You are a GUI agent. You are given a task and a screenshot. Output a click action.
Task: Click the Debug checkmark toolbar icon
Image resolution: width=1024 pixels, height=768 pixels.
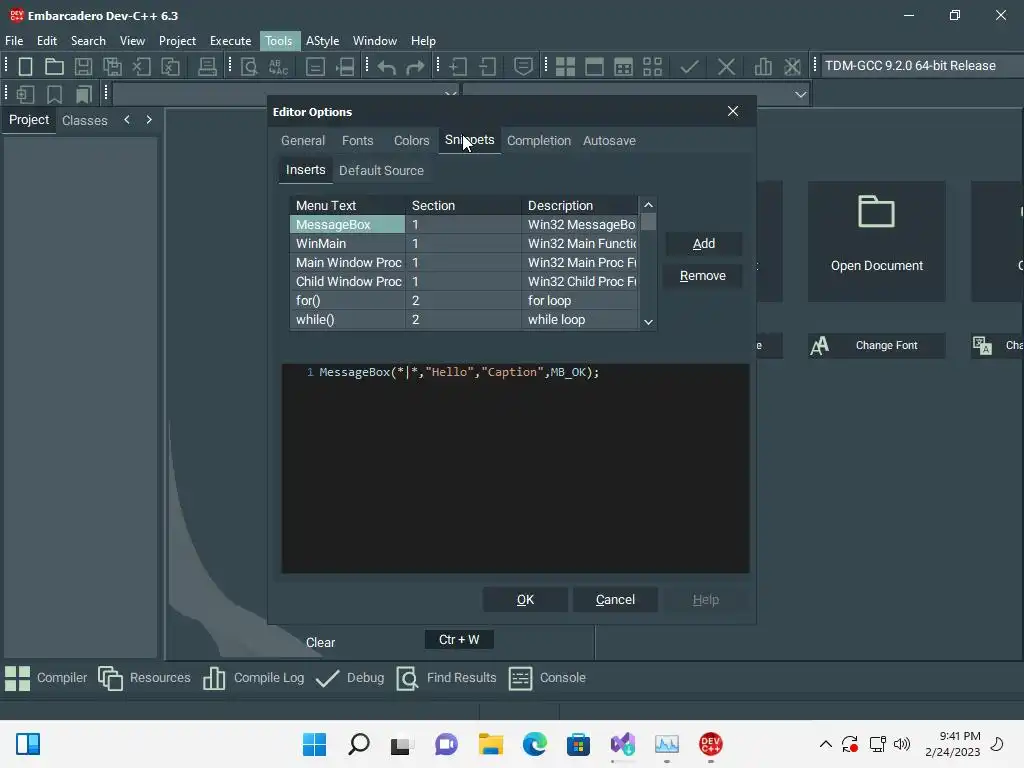690,66
